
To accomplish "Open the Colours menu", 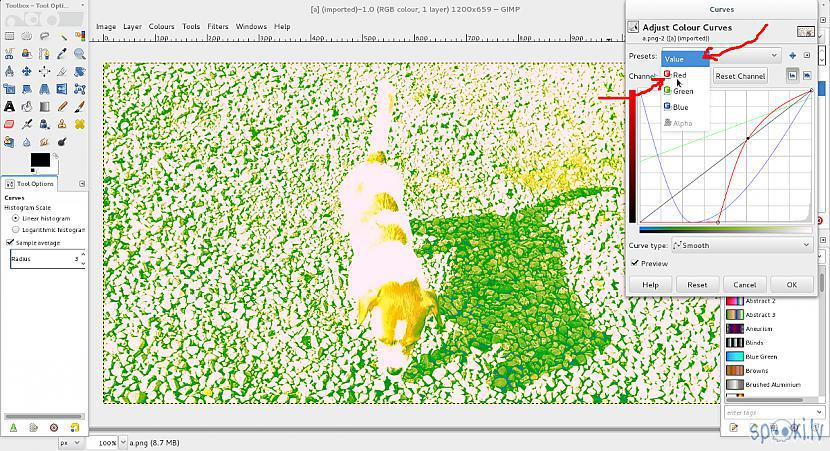I will (x=161, y=26).
